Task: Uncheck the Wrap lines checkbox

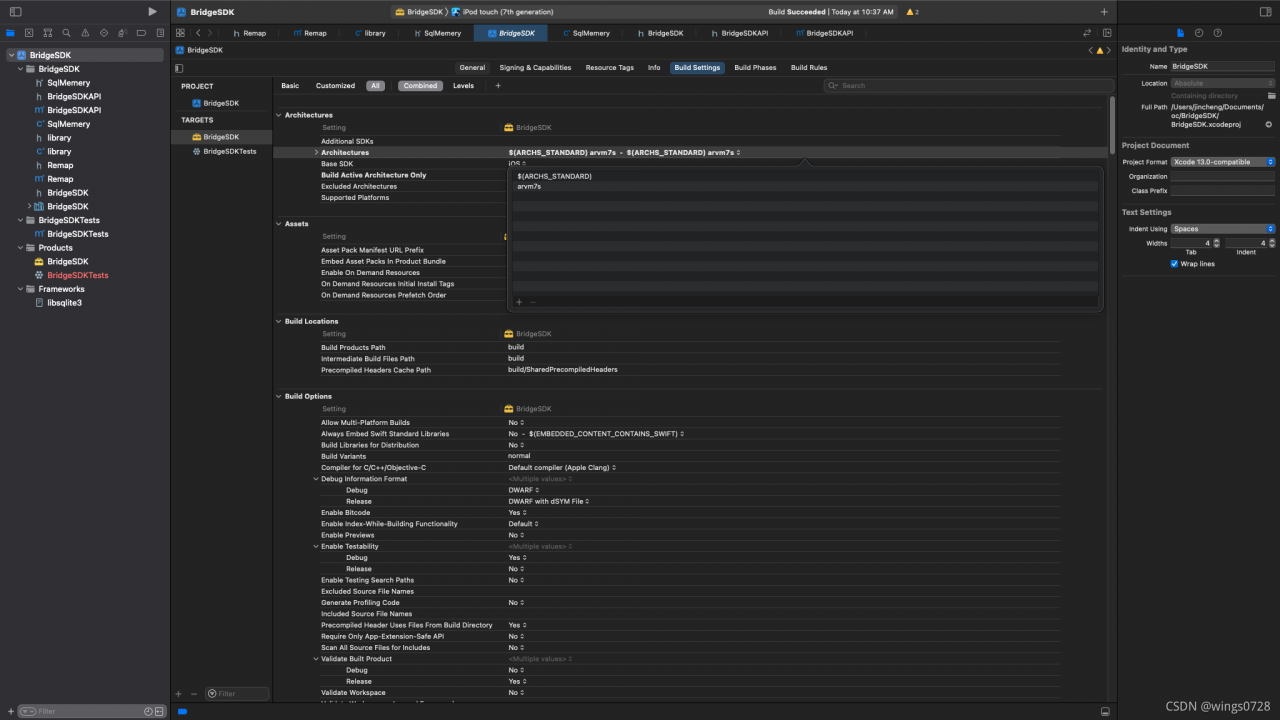Action: point(1174,264)
